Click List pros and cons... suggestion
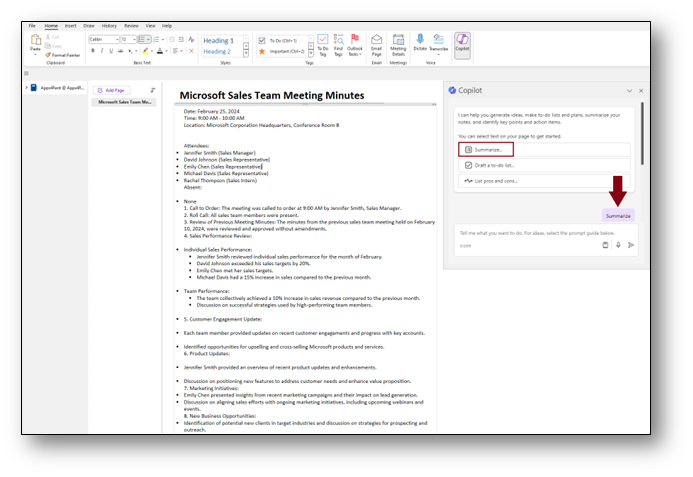Image resolution: width=693 pixels, height=477 pixels. [x=544, y=181]
